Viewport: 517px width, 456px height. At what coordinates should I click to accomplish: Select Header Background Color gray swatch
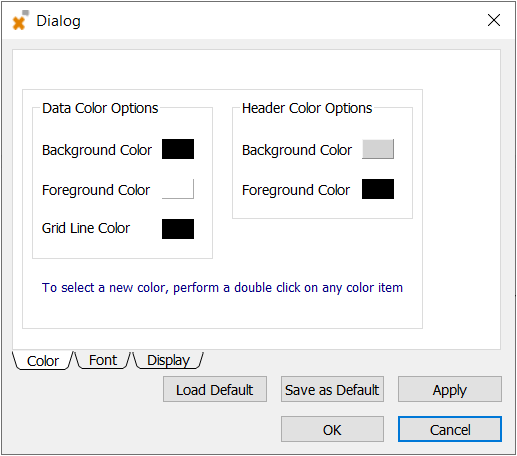click(378, 149)
